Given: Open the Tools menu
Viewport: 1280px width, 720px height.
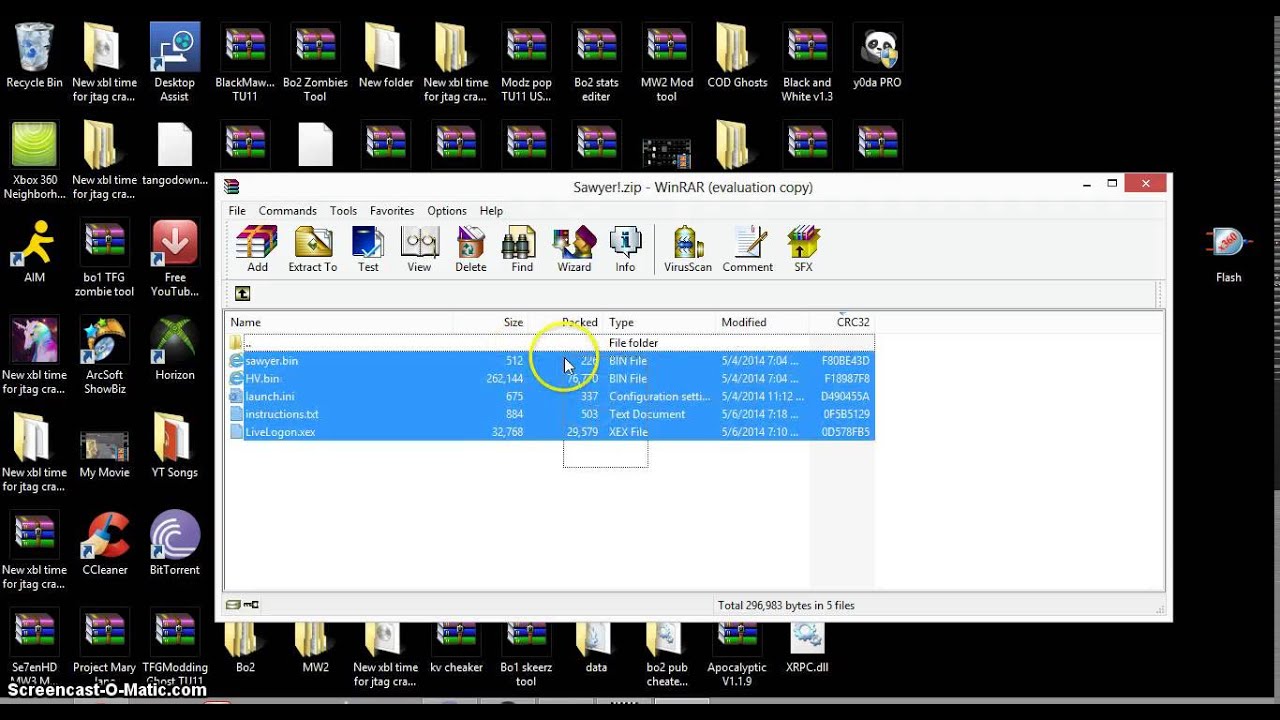Looking at the screenshot, I should (x=343, y=211).
